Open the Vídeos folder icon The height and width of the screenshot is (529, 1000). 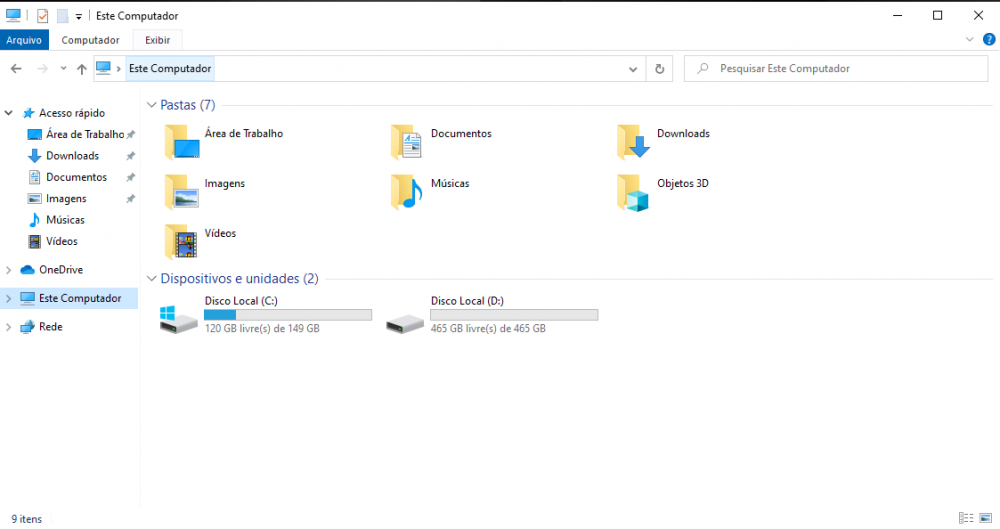pyautogui.click(x=182, y=241)
